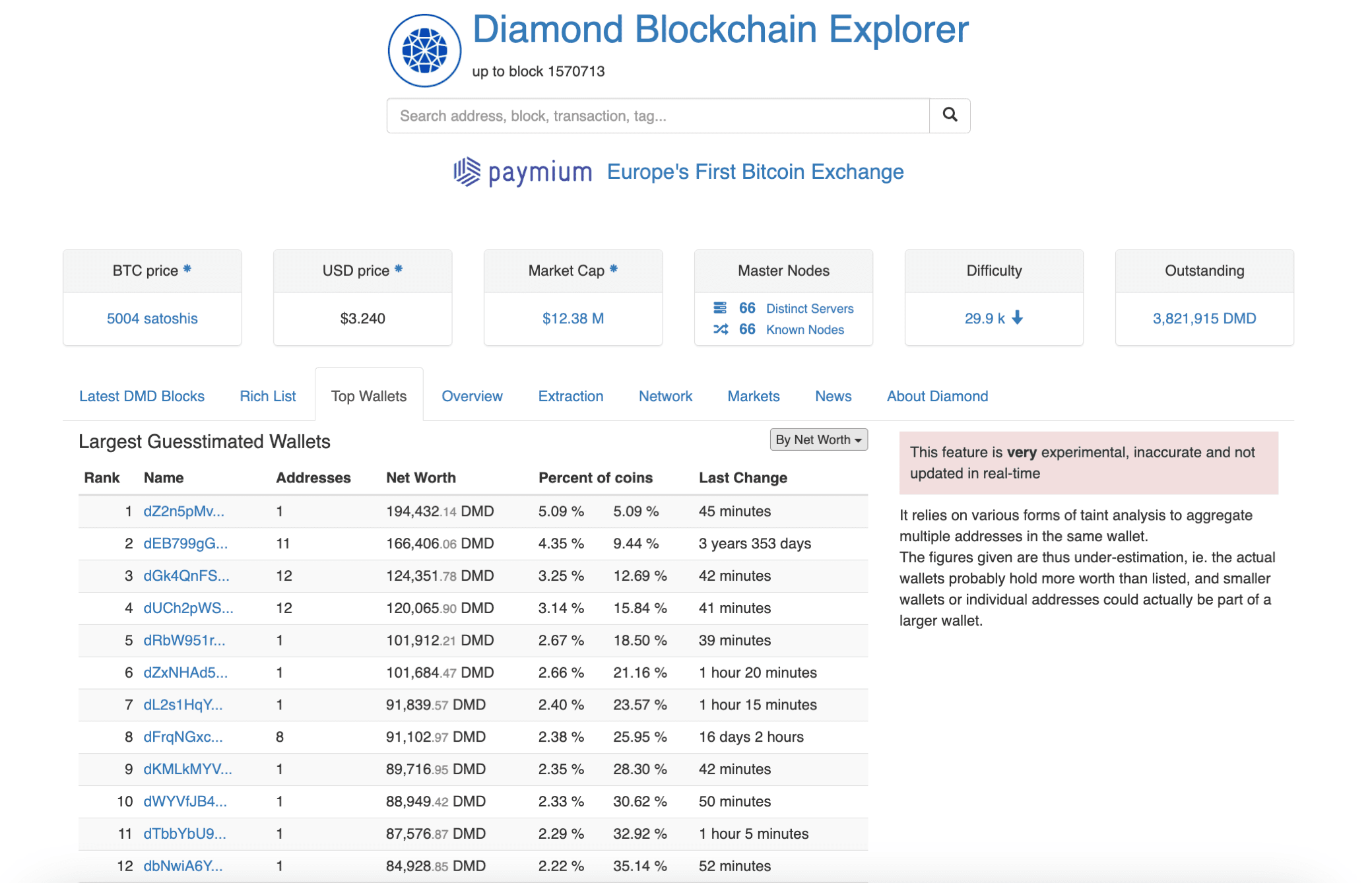Open the By Net Worth dropdown
The image size is (1372, 883).
[x=818, y=440]
